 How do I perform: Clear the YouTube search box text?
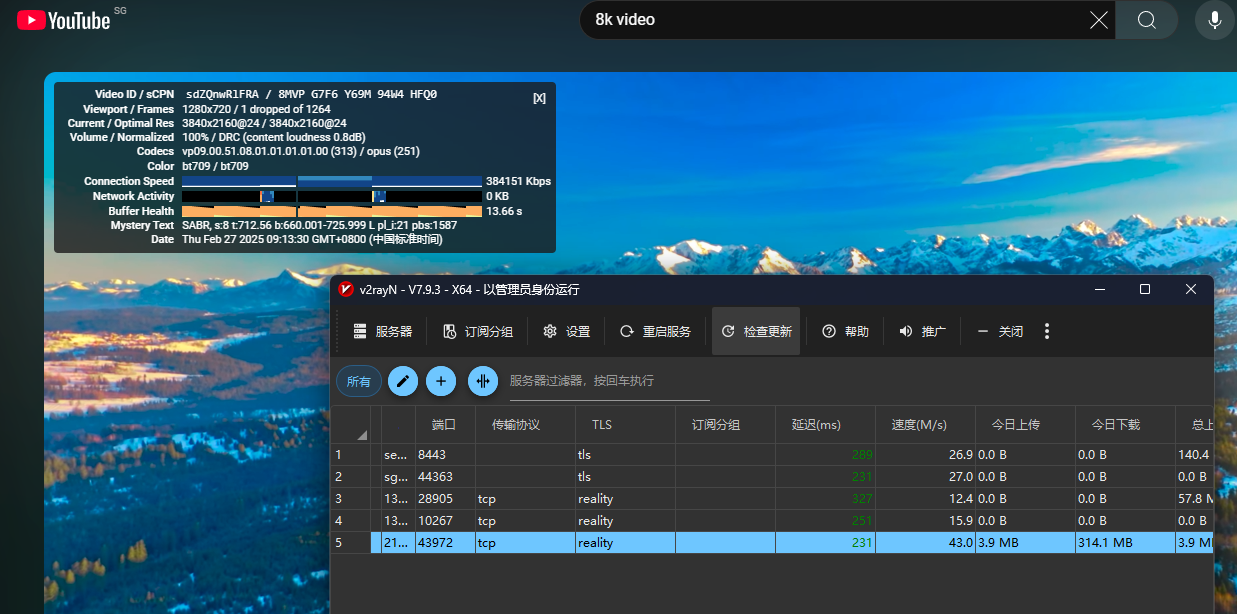[1098, 20]
